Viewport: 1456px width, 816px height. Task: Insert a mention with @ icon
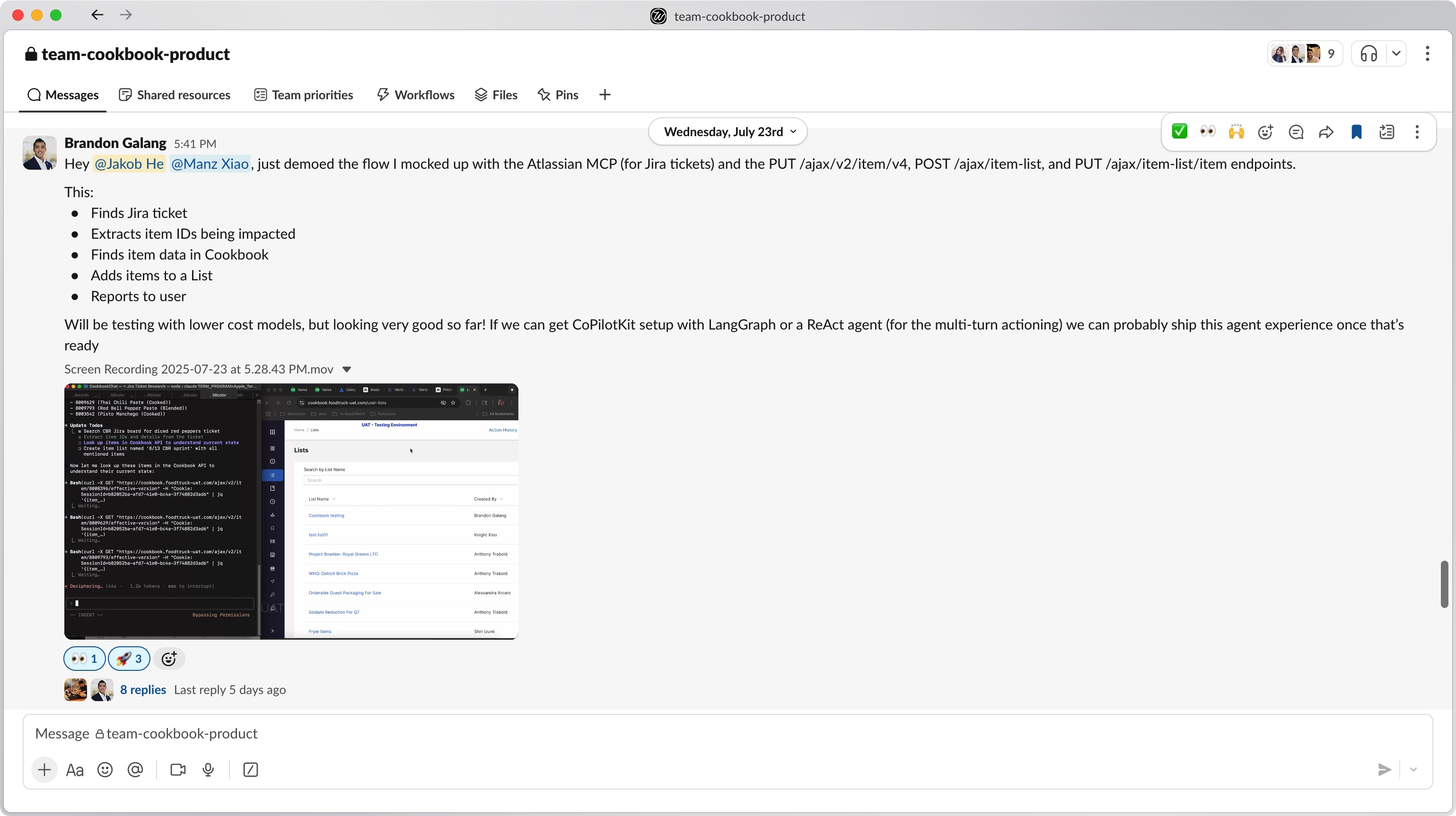pyautogui.click(x=135, y=770)
